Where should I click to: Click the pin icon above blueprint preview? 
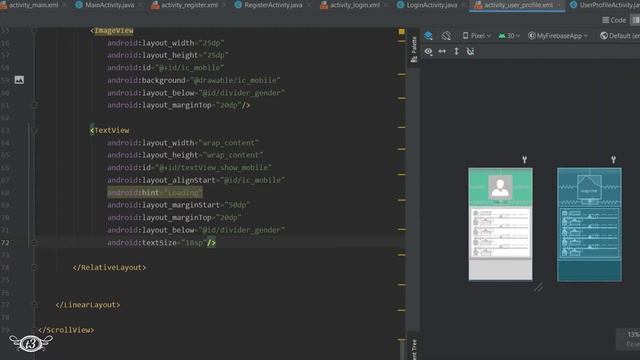point(613,160)
